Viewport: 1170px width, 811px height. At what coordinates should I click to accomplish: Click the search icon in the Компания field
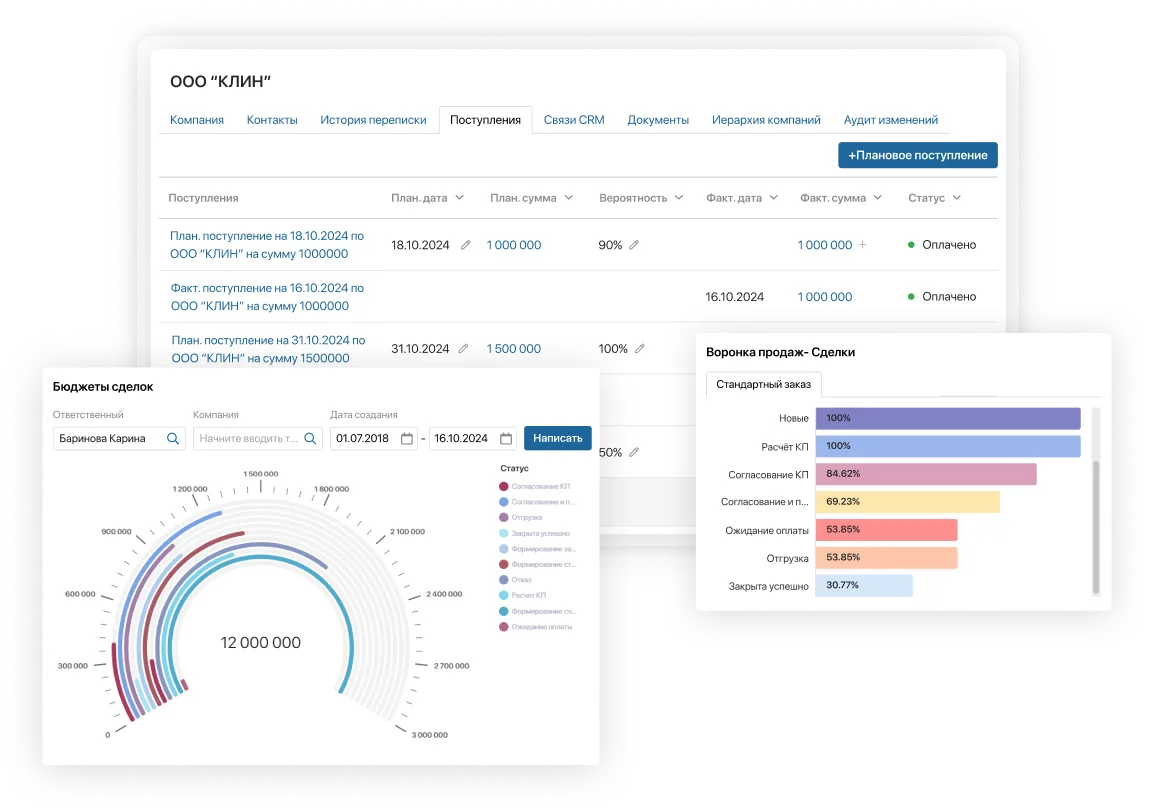click(310, 438)
